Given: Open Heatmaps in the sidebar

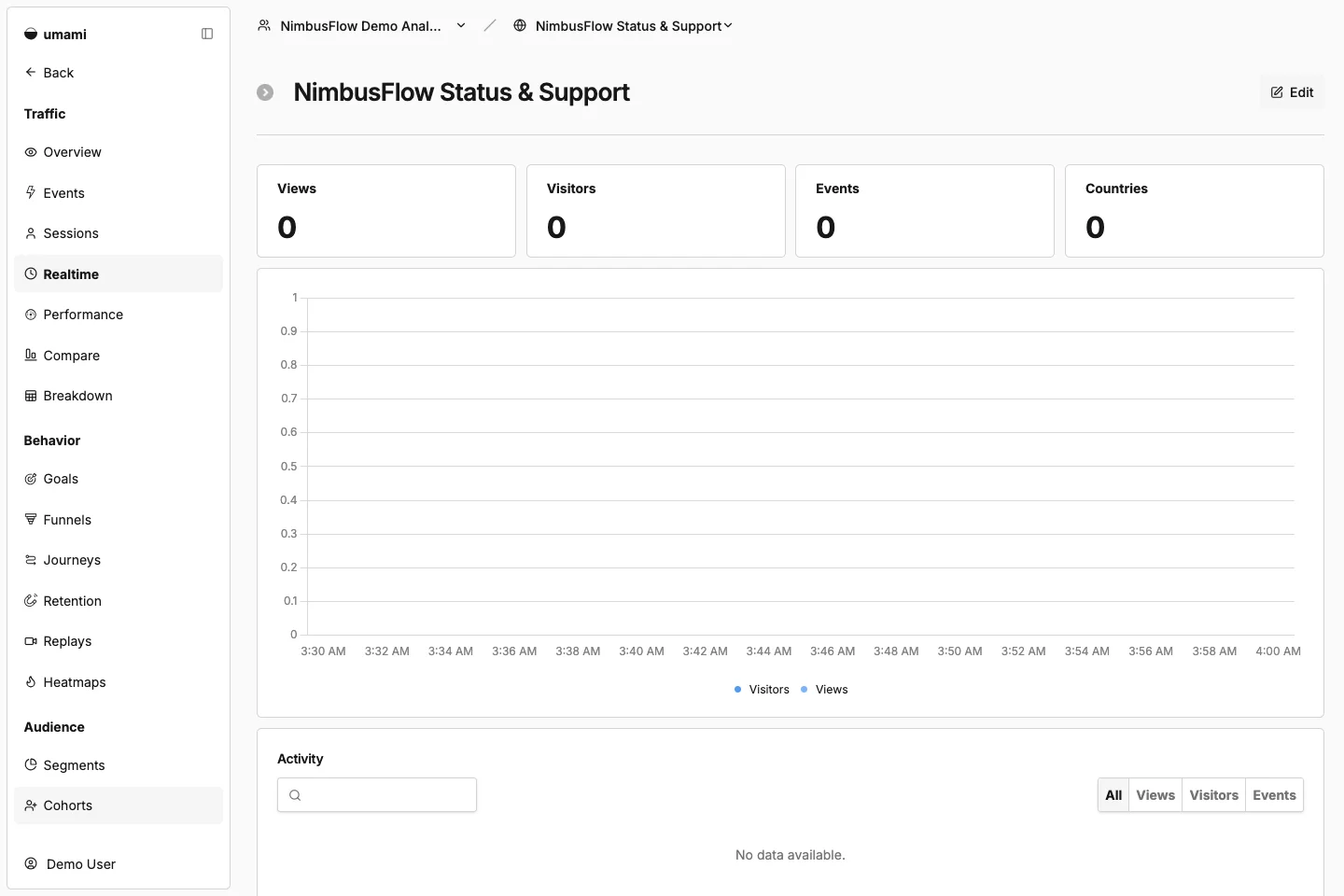Looking at the screenshot, I should click(x=119, y=681).
